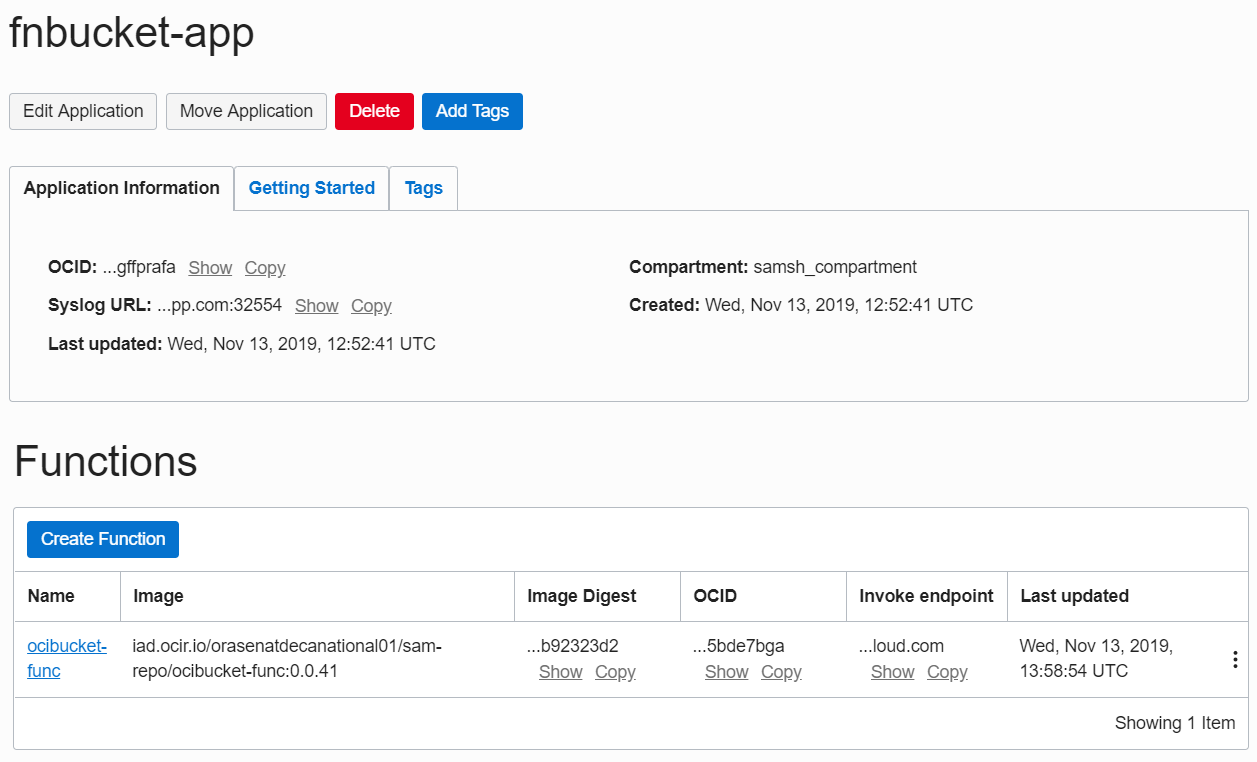Switch to the Tags tab
Screen dimensions: 1257x762
[x=423, y=188]
